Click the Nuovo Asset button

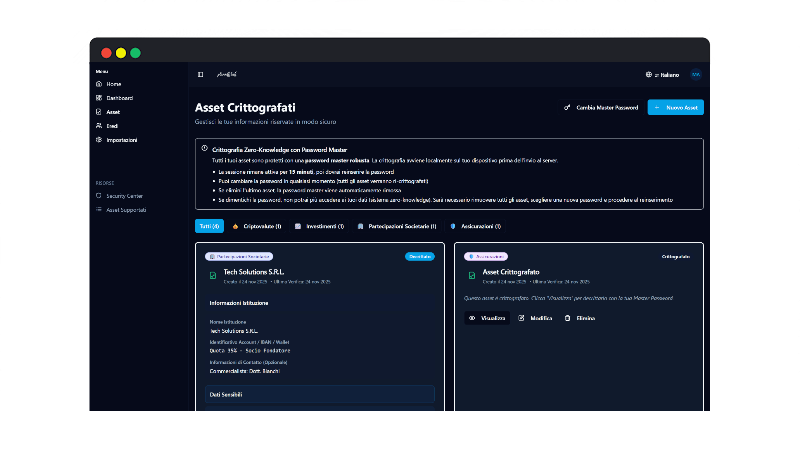[x=676, y=107]
